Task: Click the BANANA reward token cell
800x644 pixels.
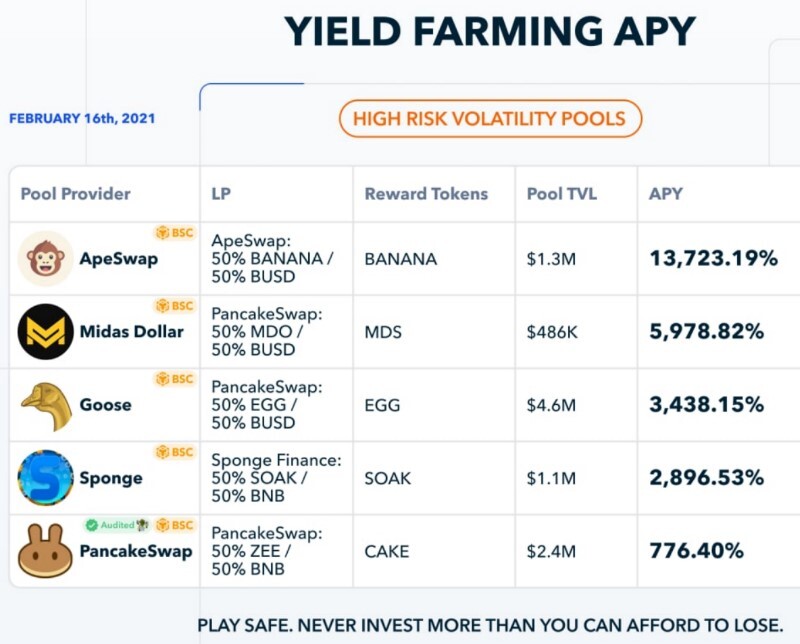Action: pos(401,259)
